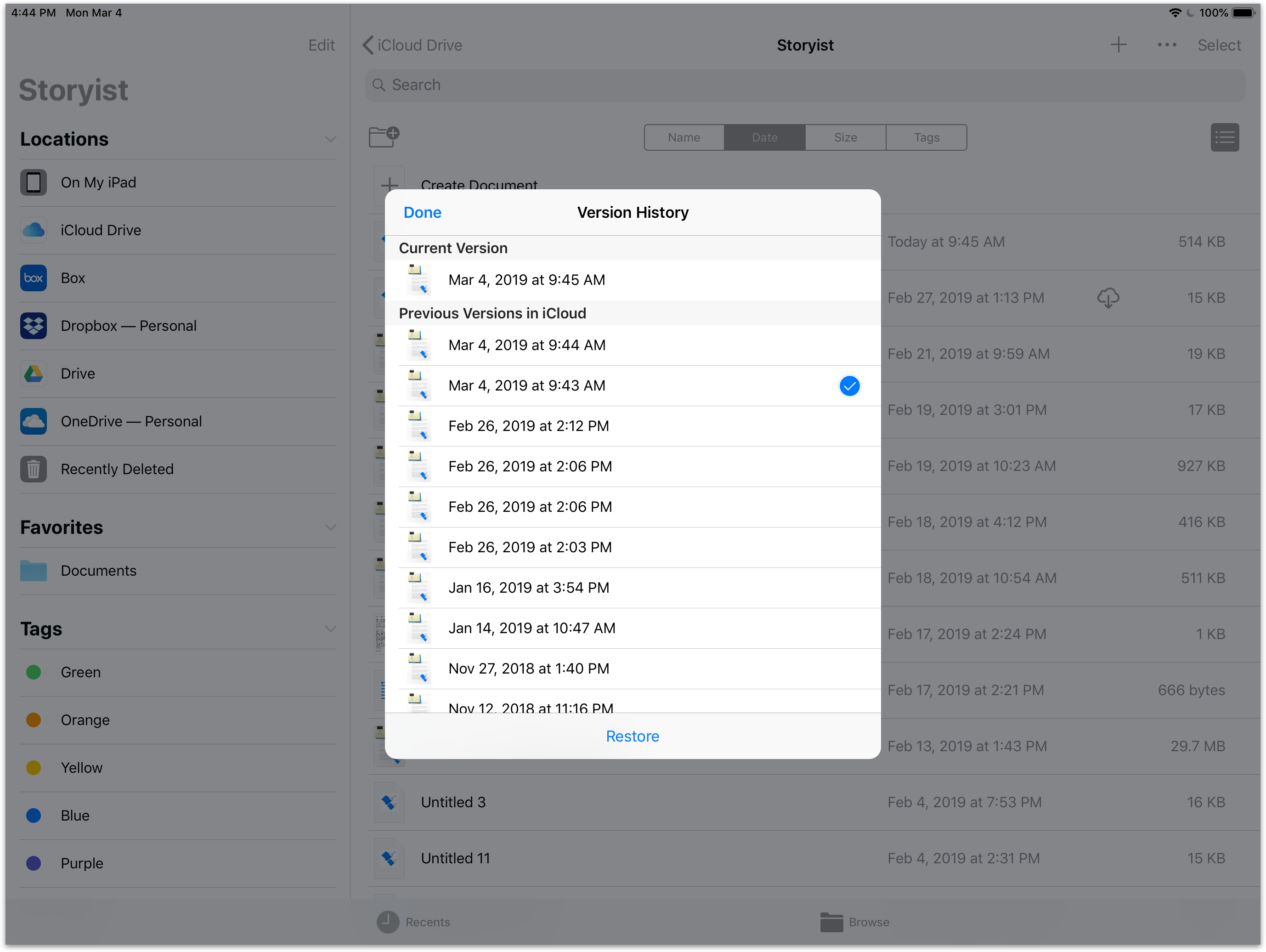The height and width of the screenshot is (952, 1266).
Task: Select the Feb 26, 2019 at 2:03 PM version
Action: coord(633,547)
